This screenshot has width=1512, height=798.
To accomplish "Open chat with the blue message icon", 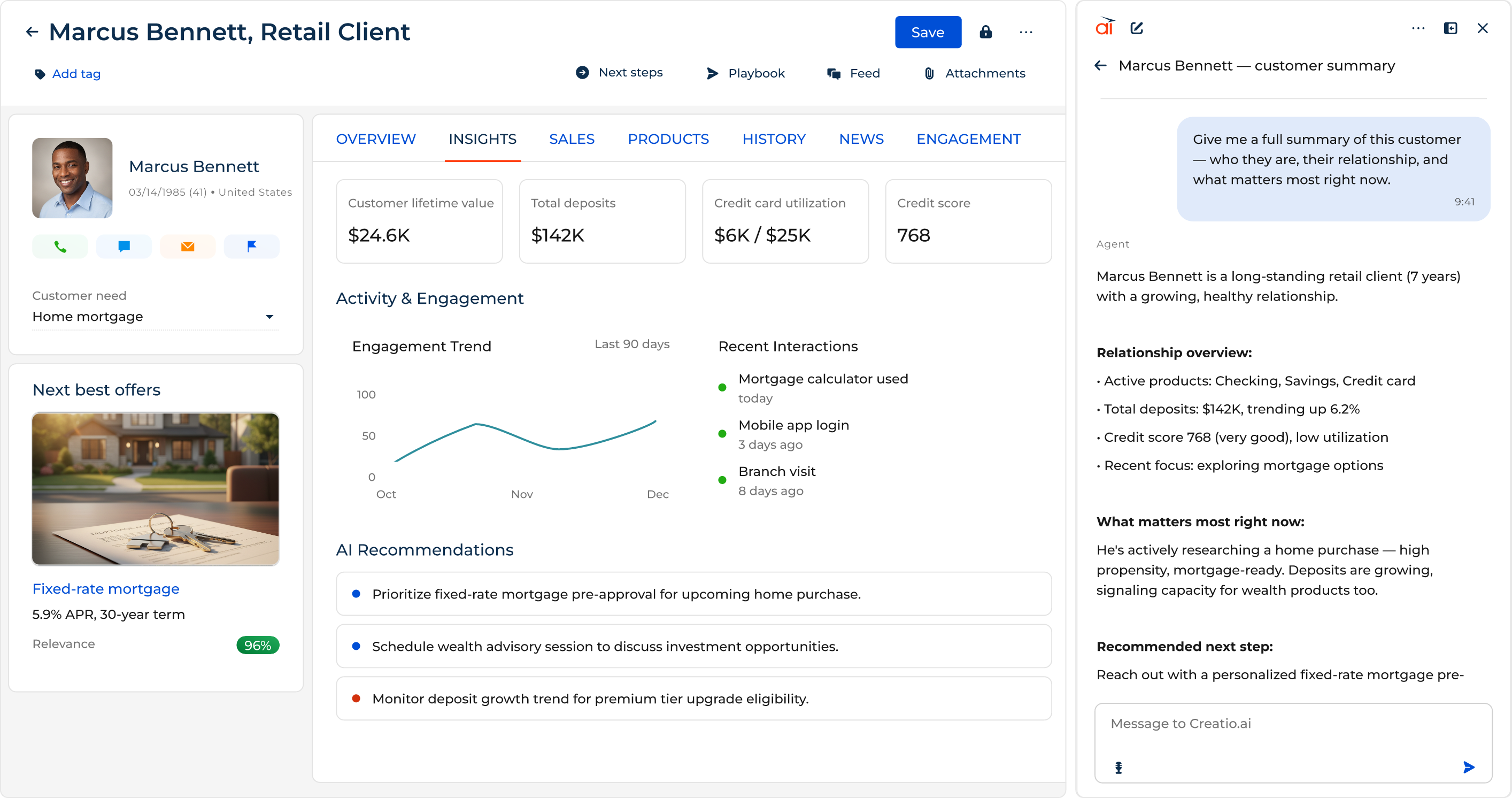I will pos(124,247).
